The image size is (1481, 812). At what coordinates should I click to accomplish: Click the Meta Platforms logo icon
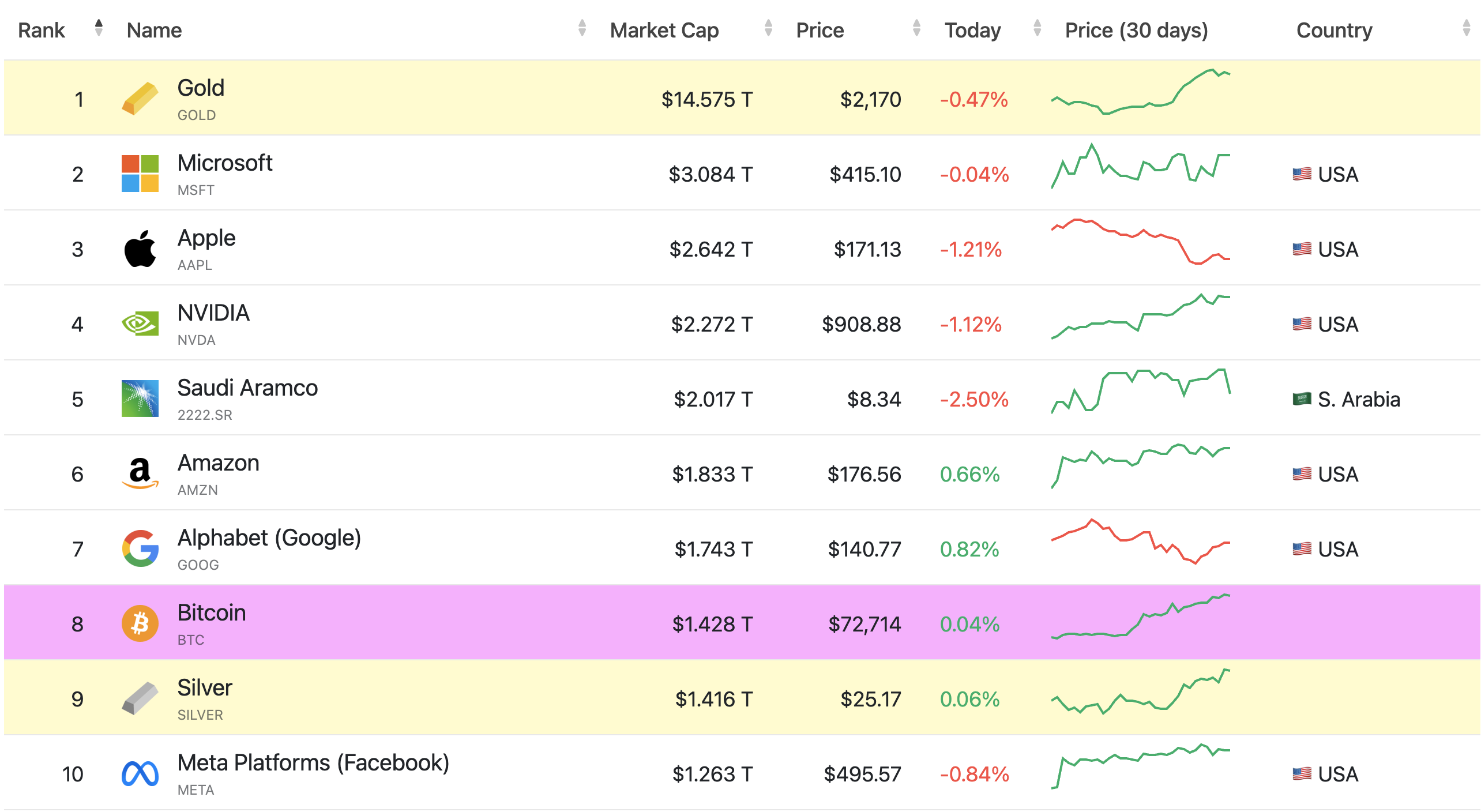[140, 773]
